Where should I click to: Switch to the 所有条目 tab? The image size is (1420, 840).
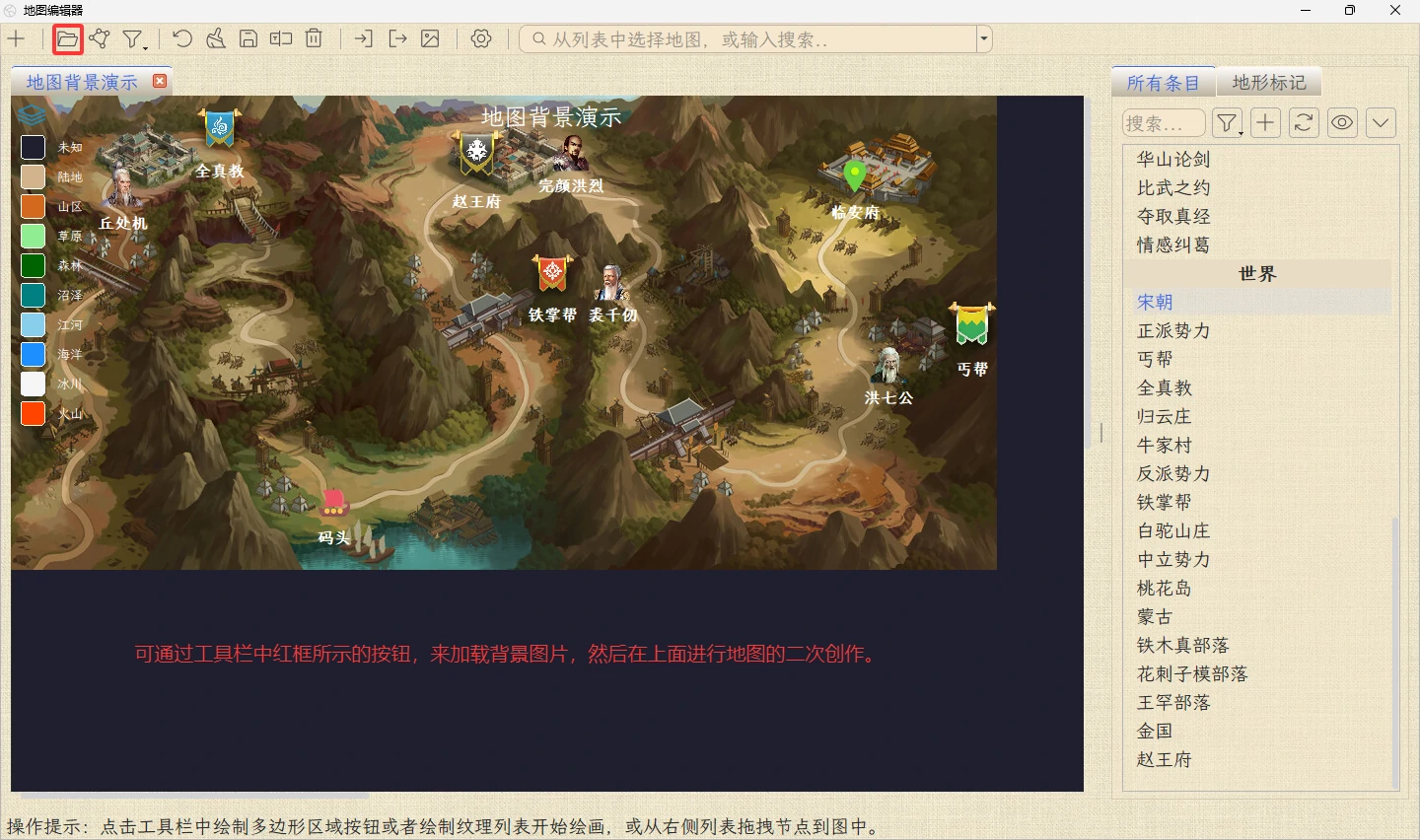tap(1164, 83)
